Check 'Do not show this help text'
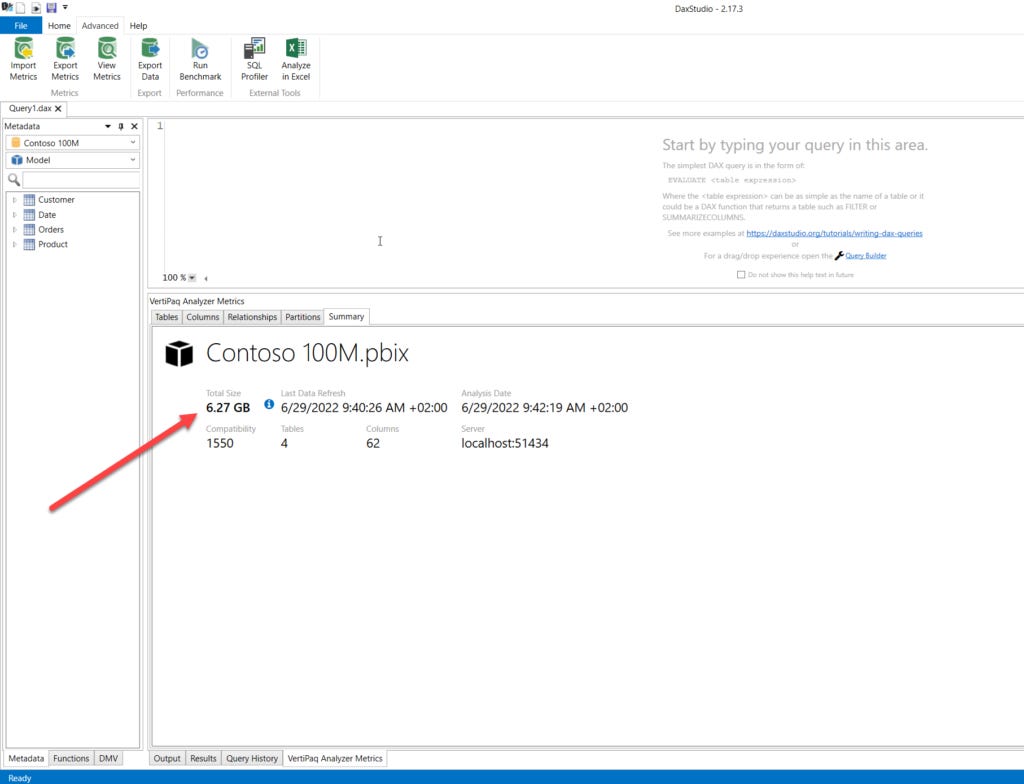The image size is (1024, 784). 741,275
